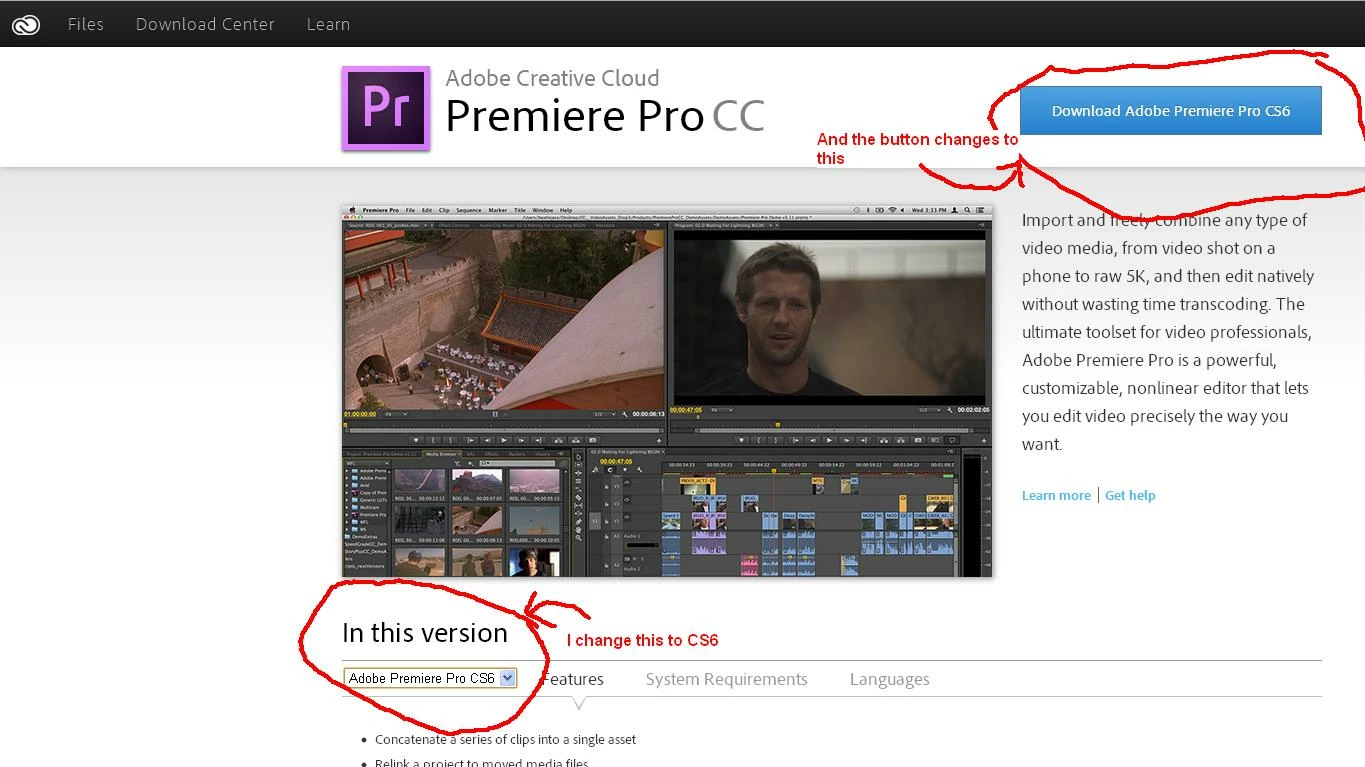Go to the Learn section
This screenshot has width=1365, height=767.
click(x=328, y=24)
